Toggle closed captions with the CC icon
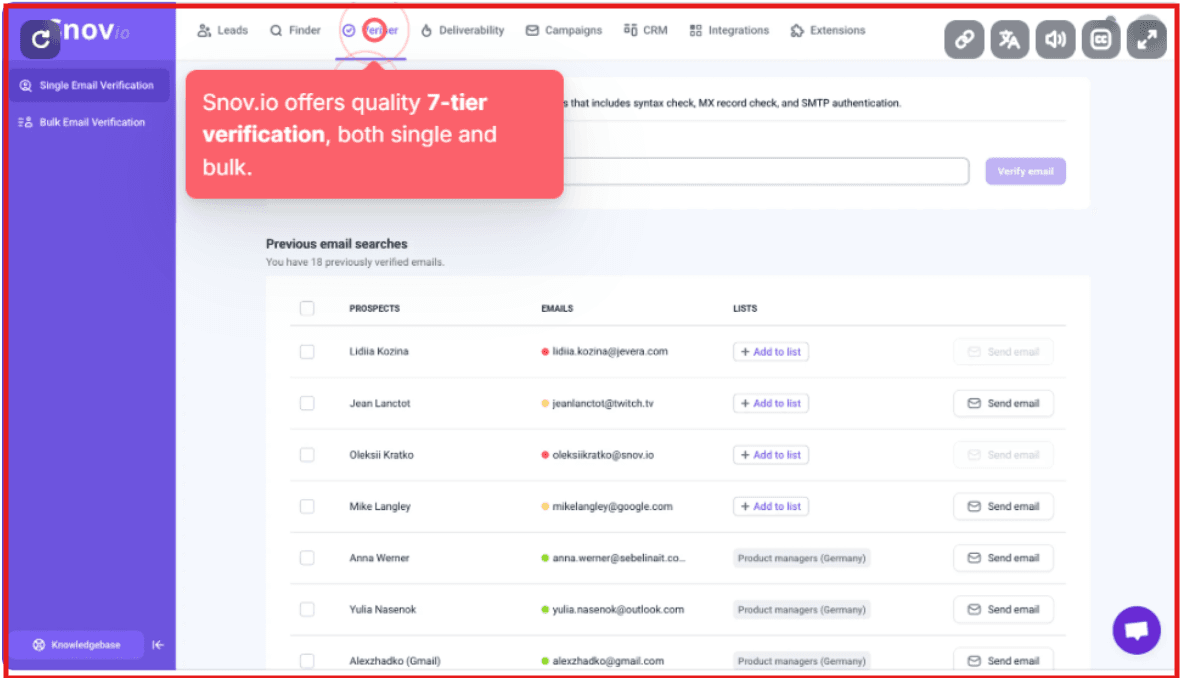The width and height of the screenshot is (1180, 678). click(1101, 39)
